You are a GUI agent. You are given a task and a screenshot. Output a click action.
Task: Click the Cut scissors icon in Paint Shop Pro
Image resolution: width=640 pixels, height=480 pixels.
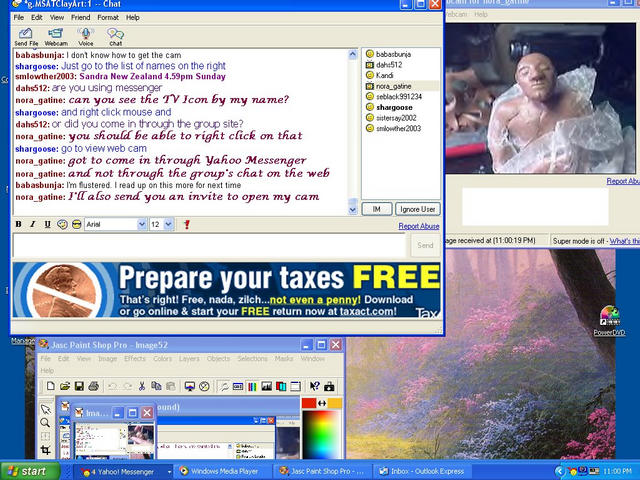coord(142,386)
